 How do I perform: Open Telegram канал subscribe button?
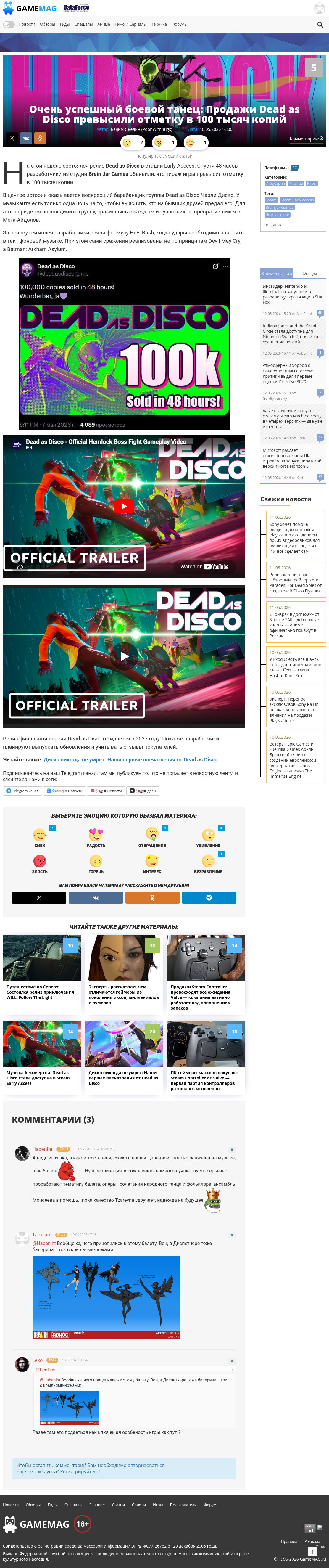point(22,791)
